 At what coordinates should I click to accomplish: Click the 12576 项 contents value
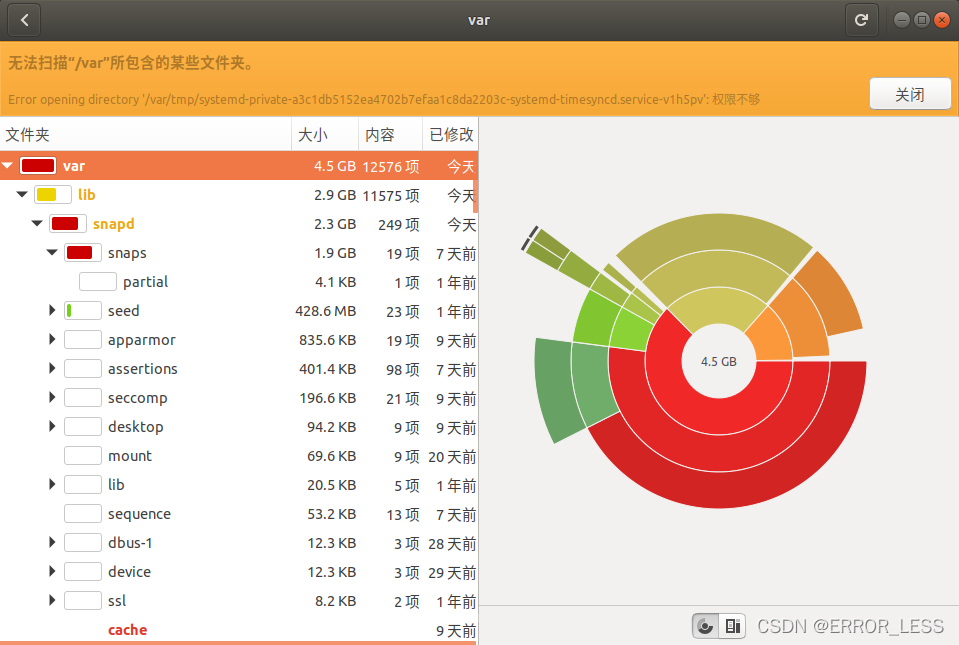pos(391,166)
